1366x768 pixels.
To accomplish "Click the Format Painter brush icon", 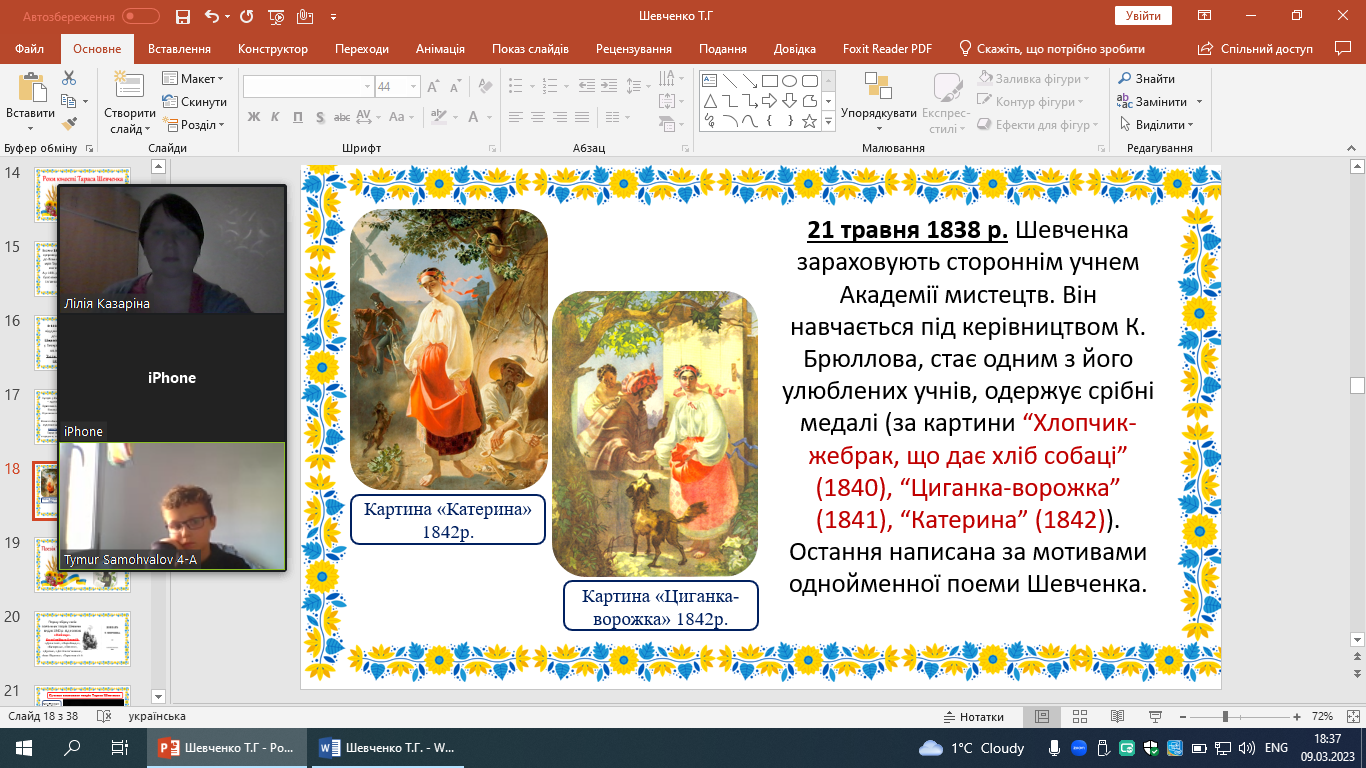I will 69,124.
